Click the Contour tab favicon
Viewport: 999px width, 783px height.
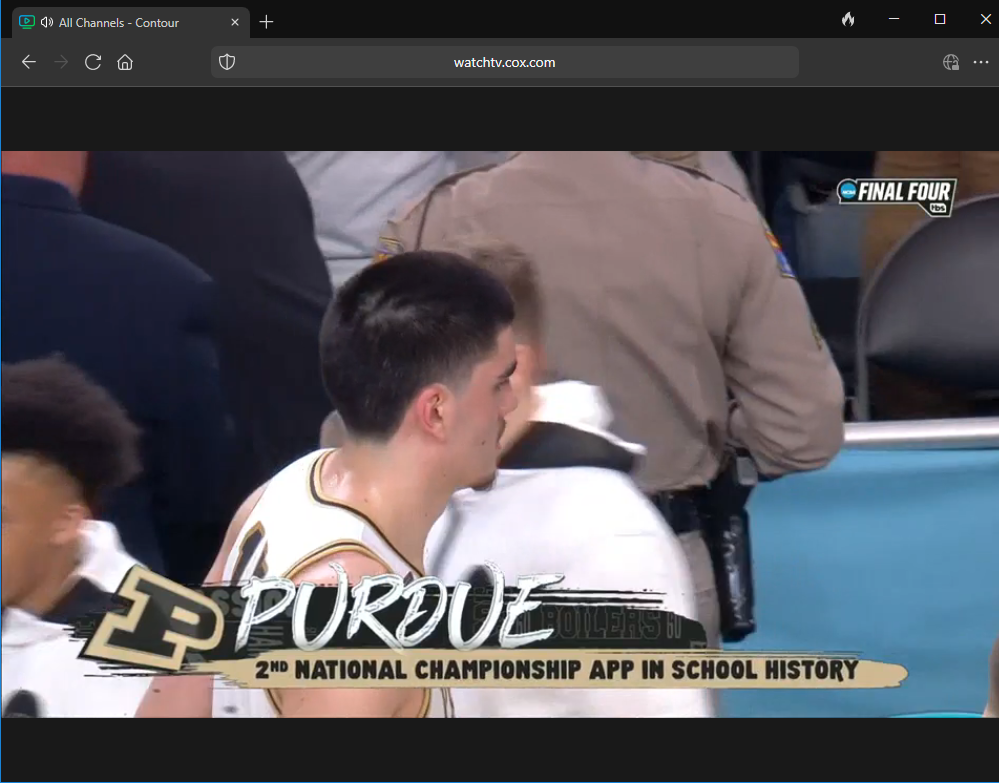(27, 22)
